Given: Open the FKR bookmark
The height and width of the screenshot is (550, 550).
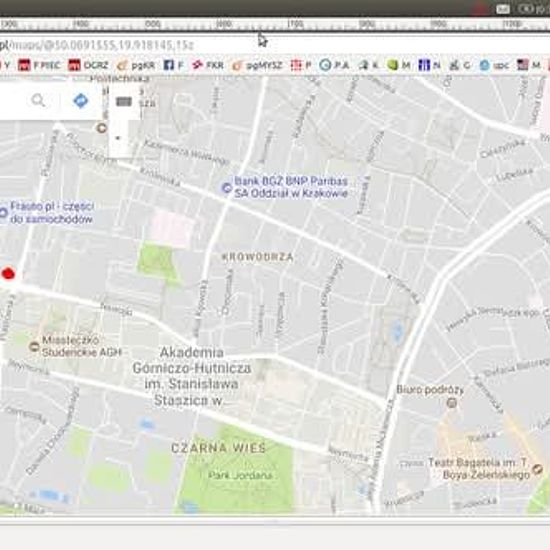Looking at the screenshot, I should coord(208,65).
